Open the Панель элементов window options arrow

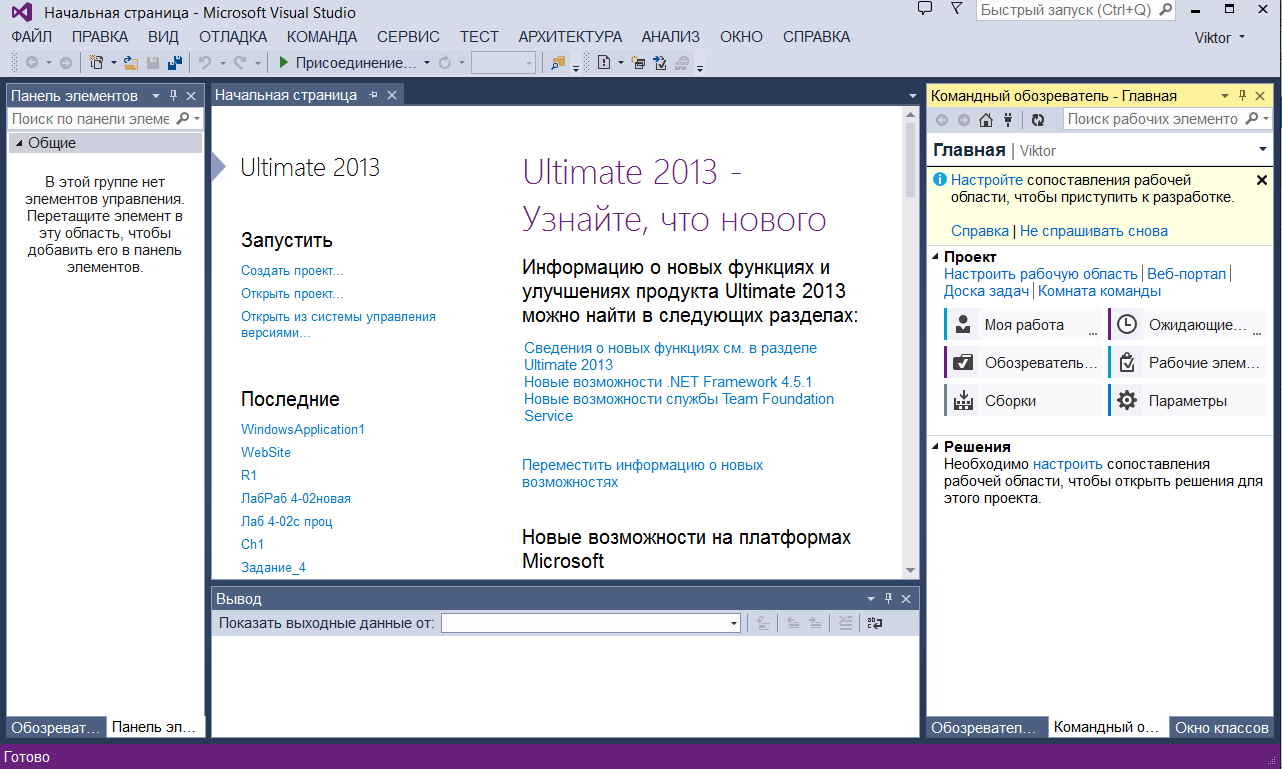coord(155,95)
